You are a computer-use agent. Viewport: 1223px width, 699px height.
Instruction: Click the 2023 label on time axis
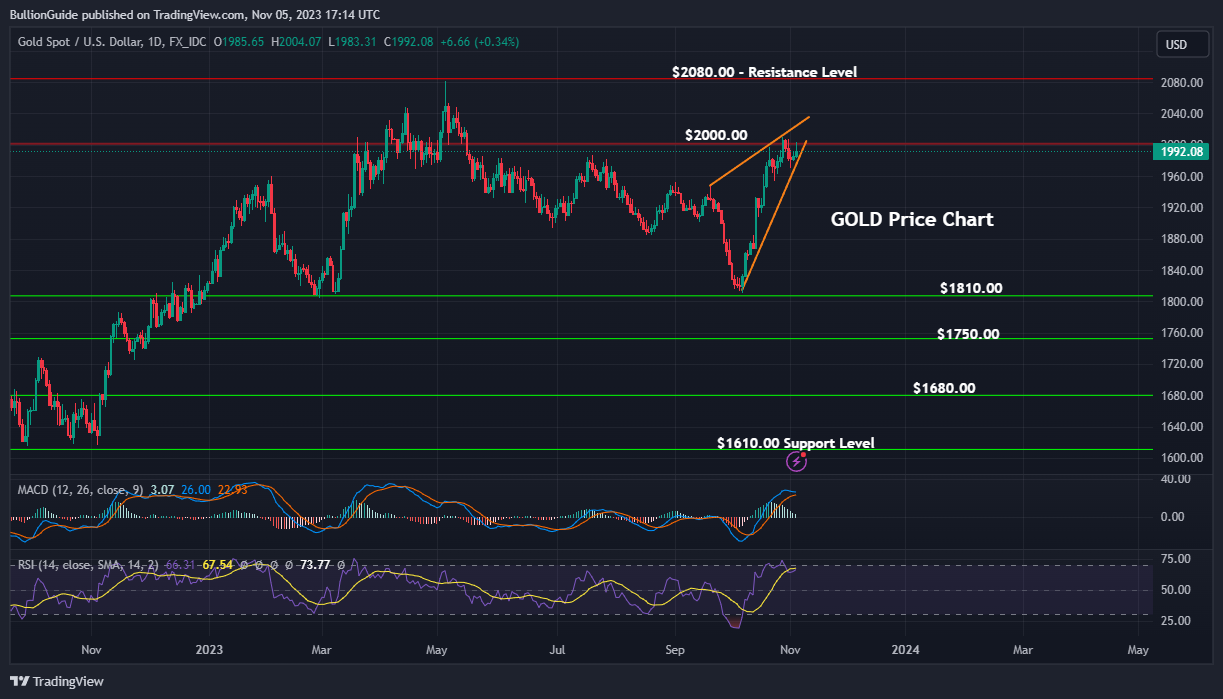pyautogui.click(x=208, y=649)
